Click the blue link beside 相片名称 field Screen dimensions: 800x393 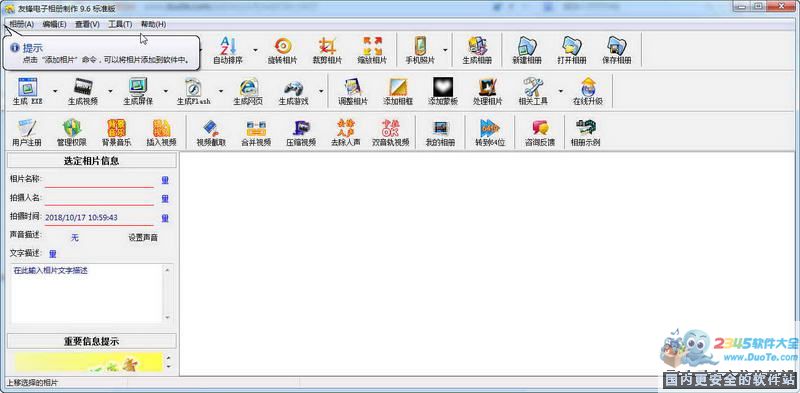(165, 180)
